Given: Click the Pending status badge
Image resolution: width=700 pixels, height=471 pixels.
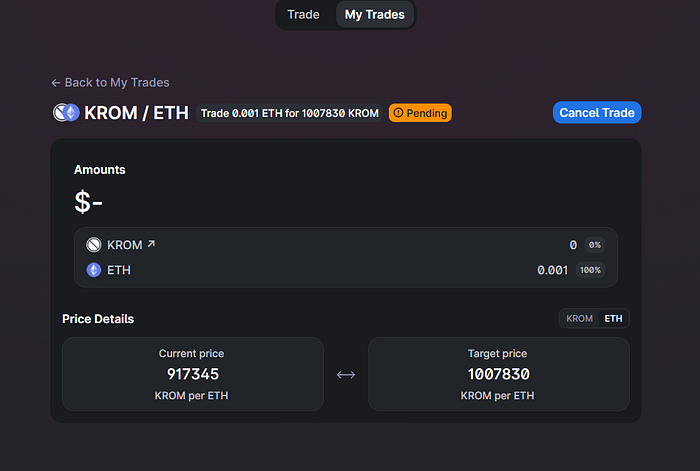Looking at the screenshot, I should tap(420, 113).
